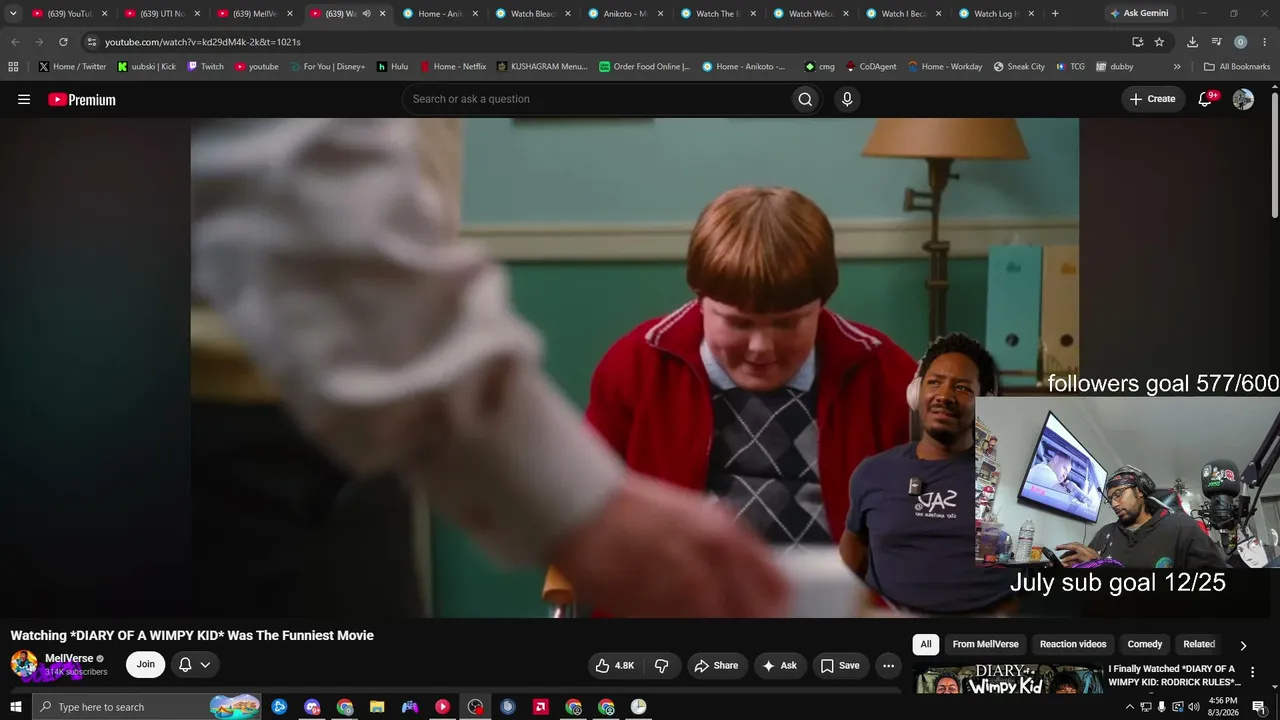This screenshot has height=720, width=1280.
Task: View site information for youtube.com
Action: point(91,42)
